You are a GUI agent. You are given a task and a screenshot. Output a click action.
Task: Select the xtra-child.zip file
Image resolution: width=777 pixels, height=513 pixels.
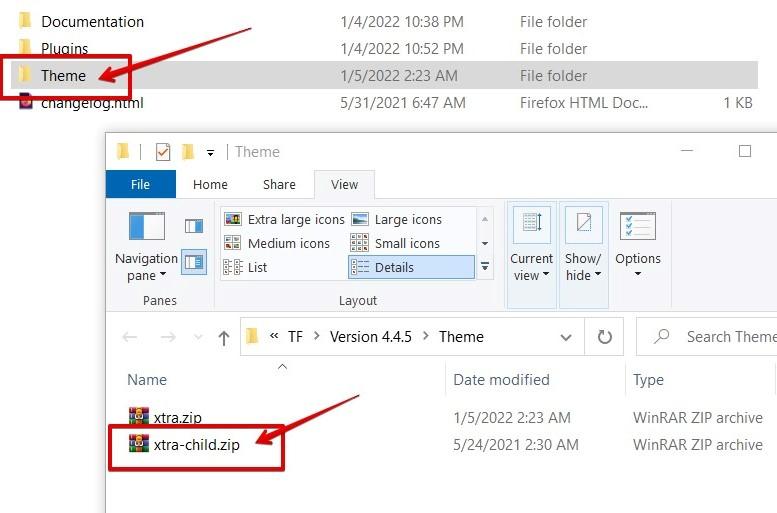(196, 444)
